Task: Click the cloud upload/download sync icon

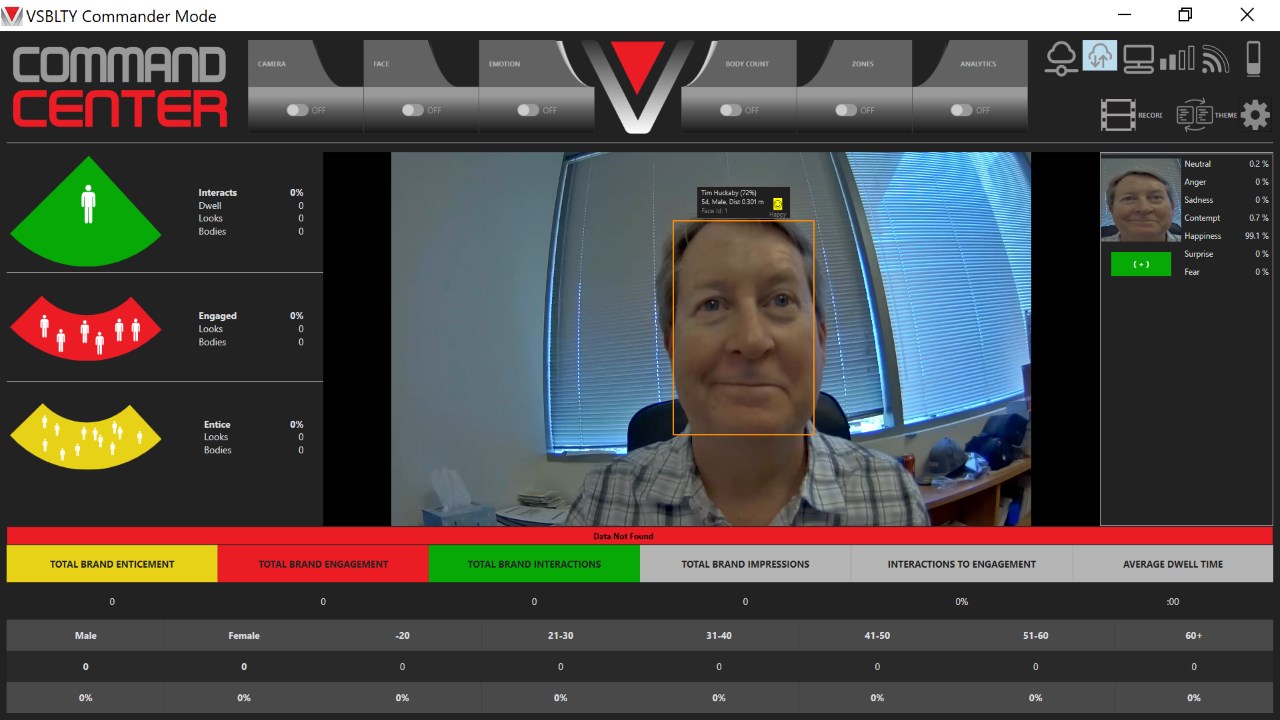Action: coord(1099,56)
